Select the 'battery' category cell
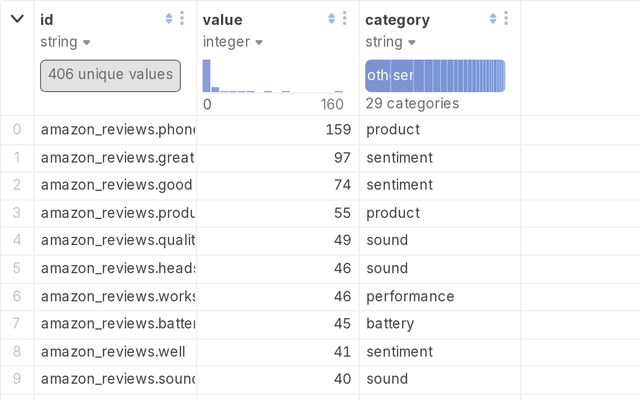Image resolution: width=640 pixels, height=400 pixels. 390,324
